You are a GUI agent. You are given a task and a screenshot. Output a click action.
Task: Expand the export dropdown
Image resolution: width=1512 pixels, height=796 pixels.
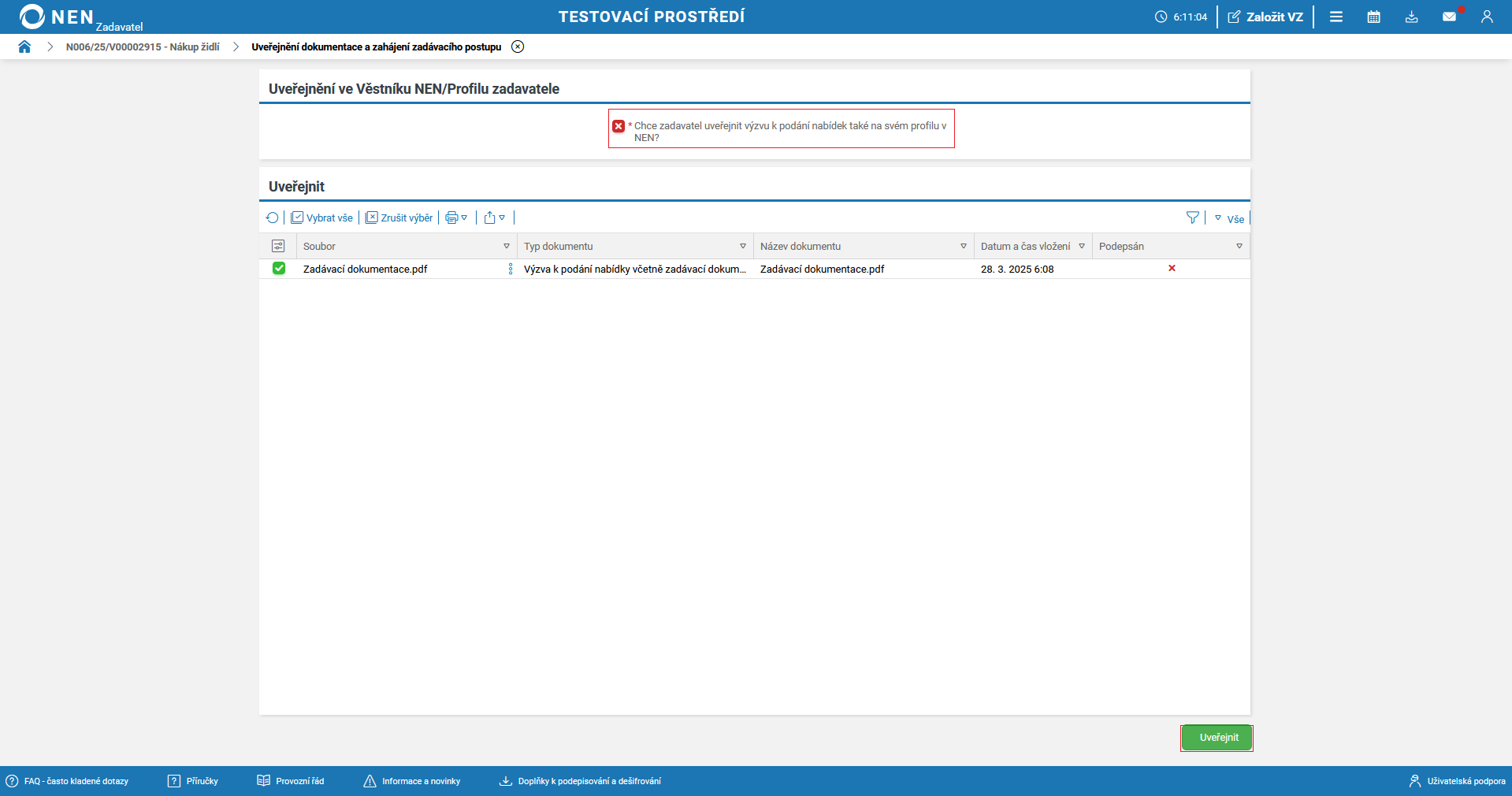point(495,218)
